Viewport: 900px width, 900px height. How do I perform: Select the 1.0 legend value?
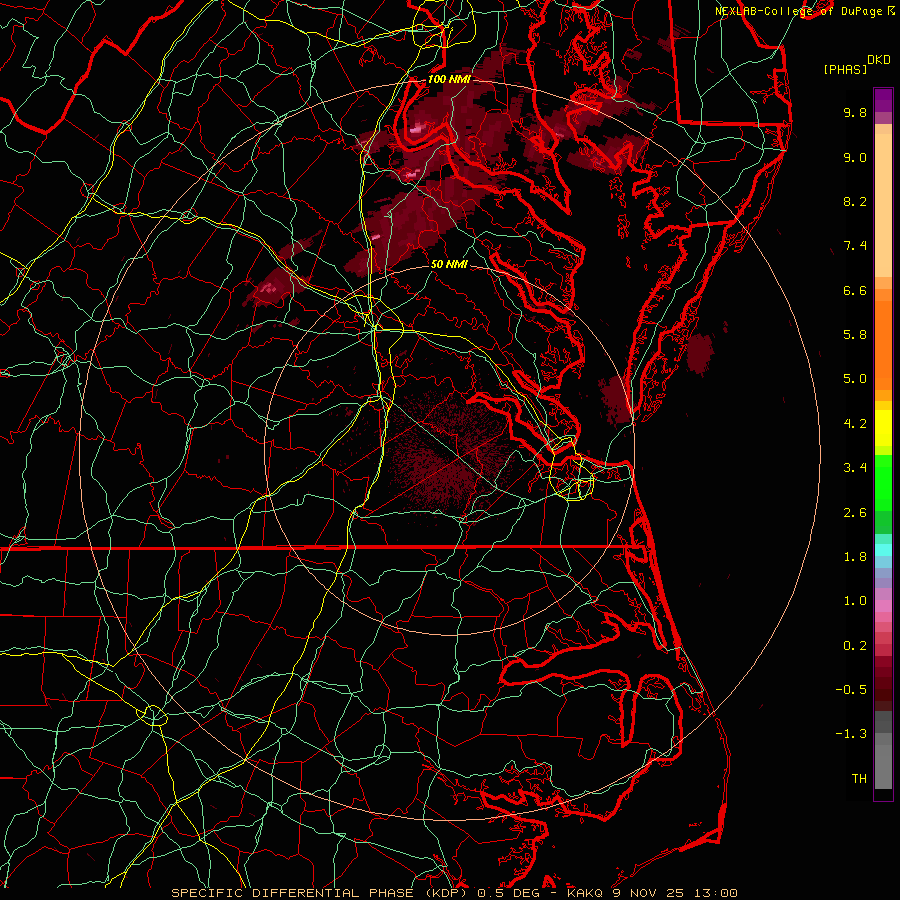pos(855,601)
